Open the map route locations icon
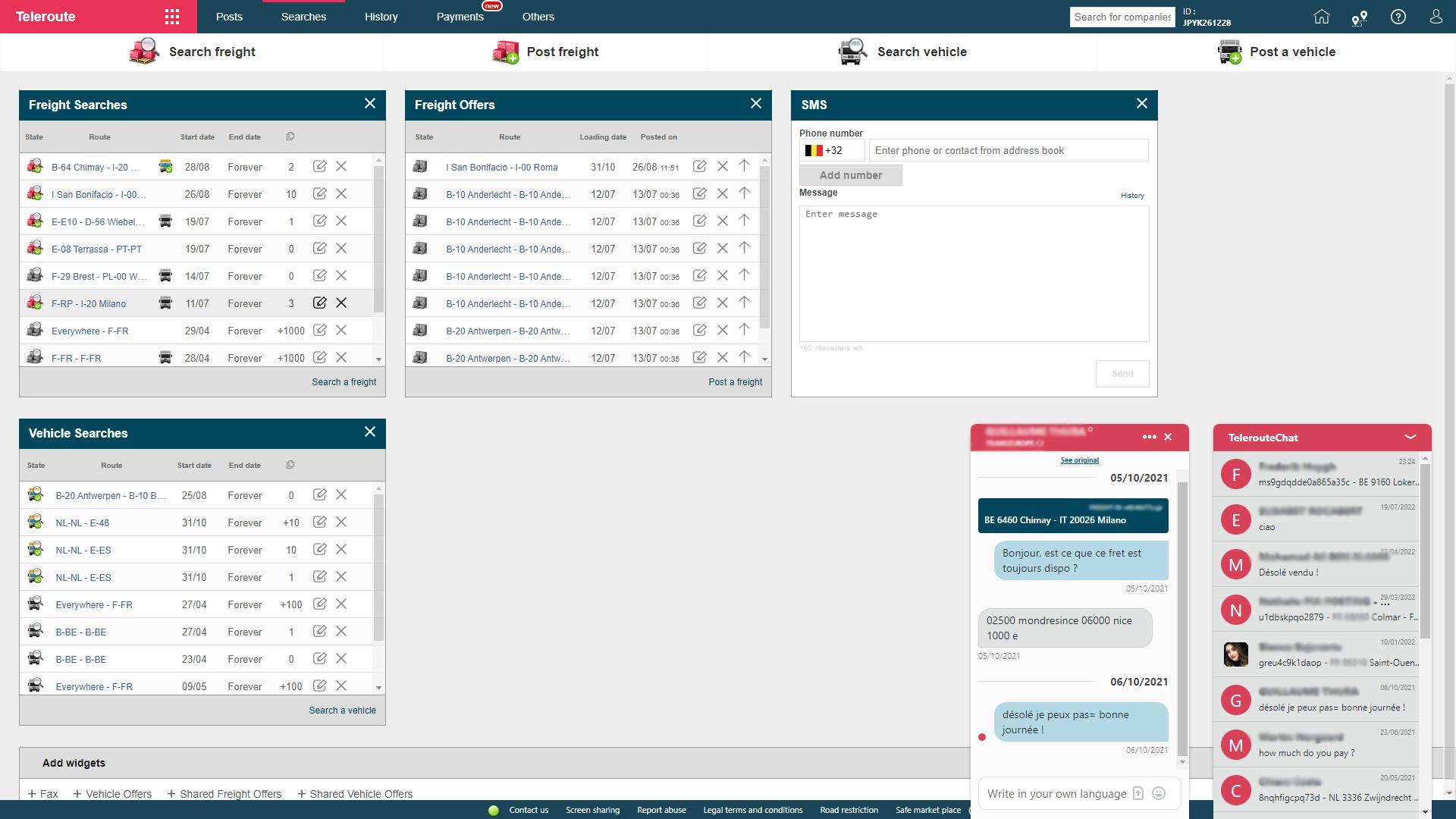 tap(1359, 18)
